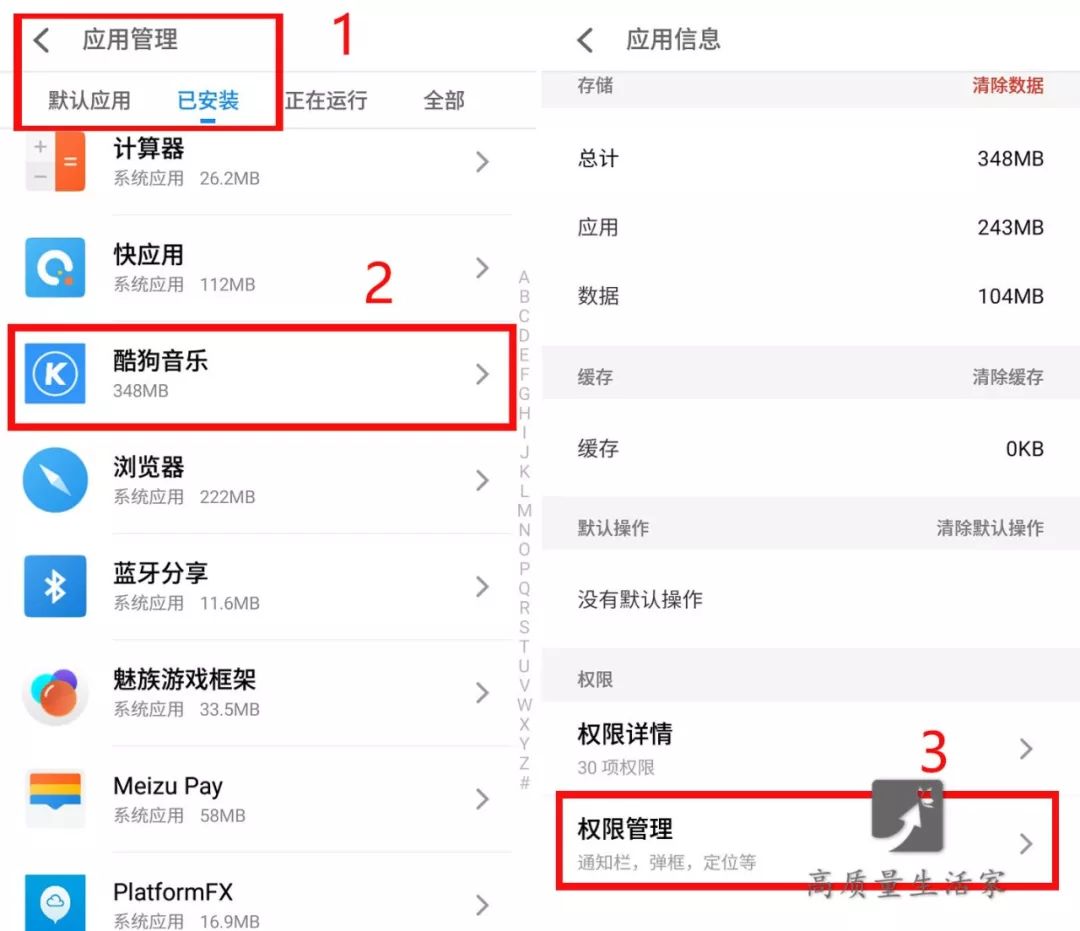Tap the 浏览器 compass icon
The image size is (1080, 931).
click(x=56, y=480)
